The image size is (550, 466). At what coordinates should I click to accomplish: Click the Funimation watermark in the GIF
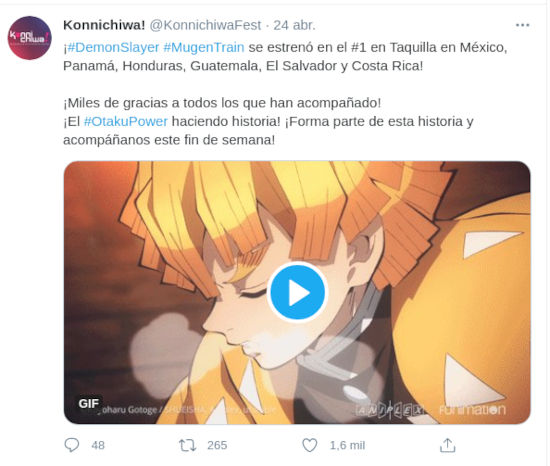tap(472, 410)
